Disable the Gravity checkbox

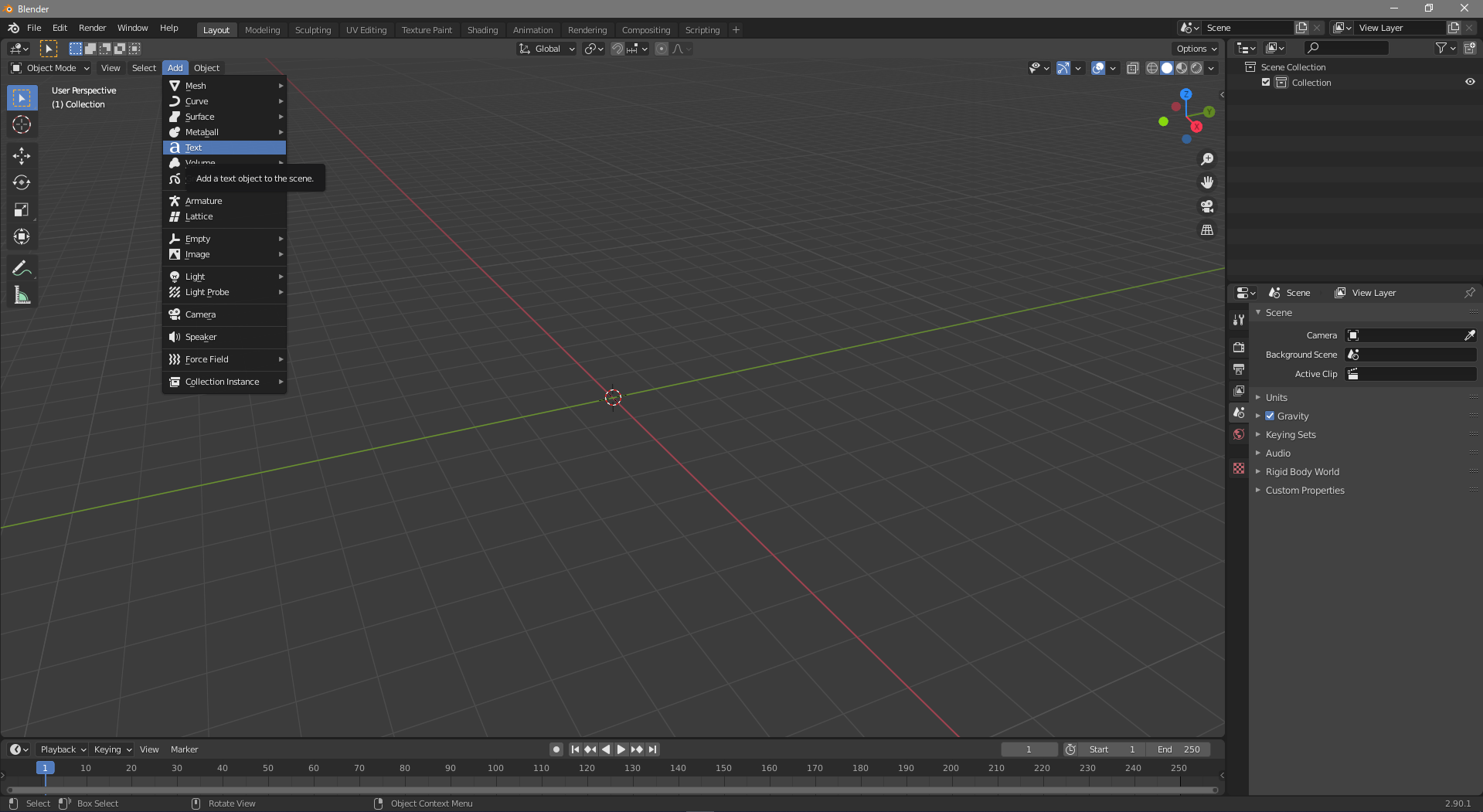1268,416
